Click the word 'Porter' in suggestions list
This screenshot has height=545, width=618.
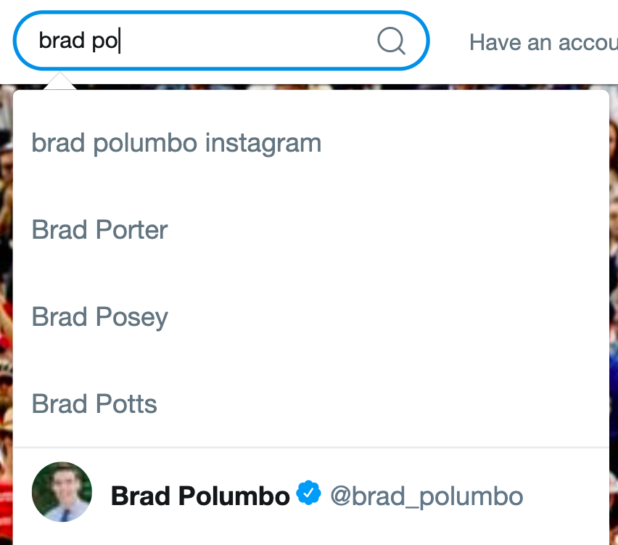(132, 230)
